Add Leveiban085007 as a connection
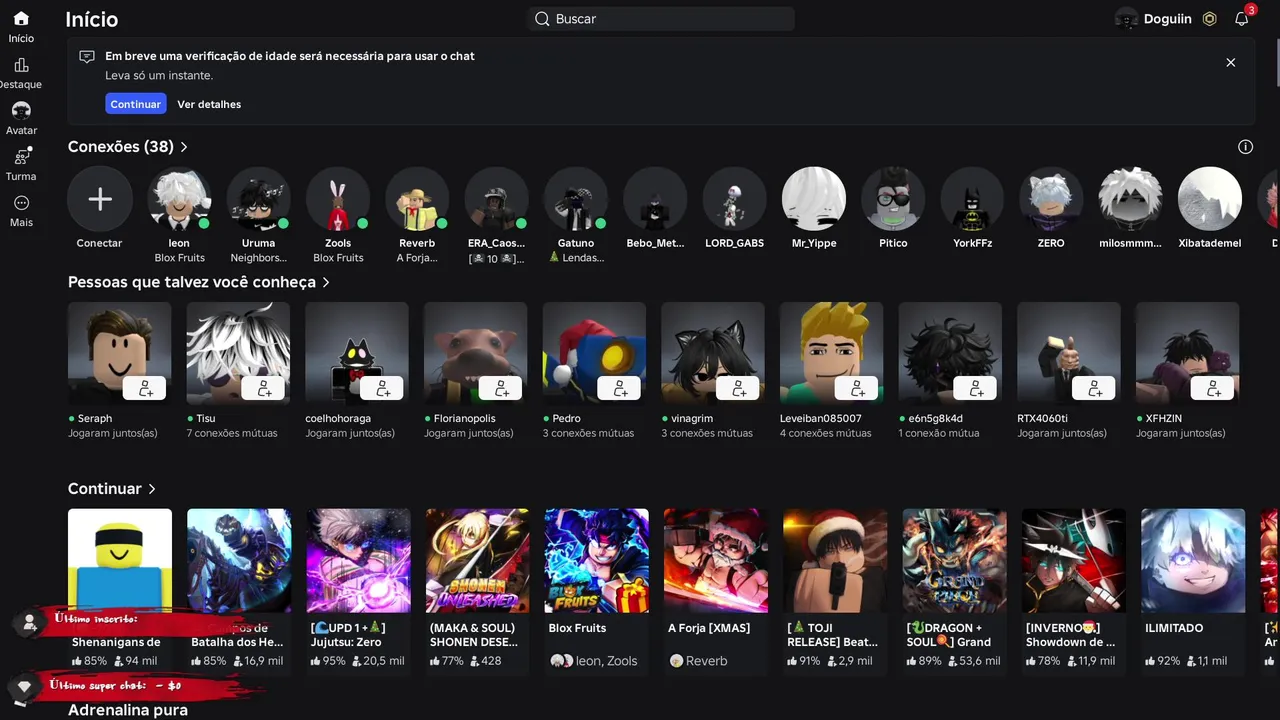This screenshot has width=1280, height=720. tap(858, 388)
